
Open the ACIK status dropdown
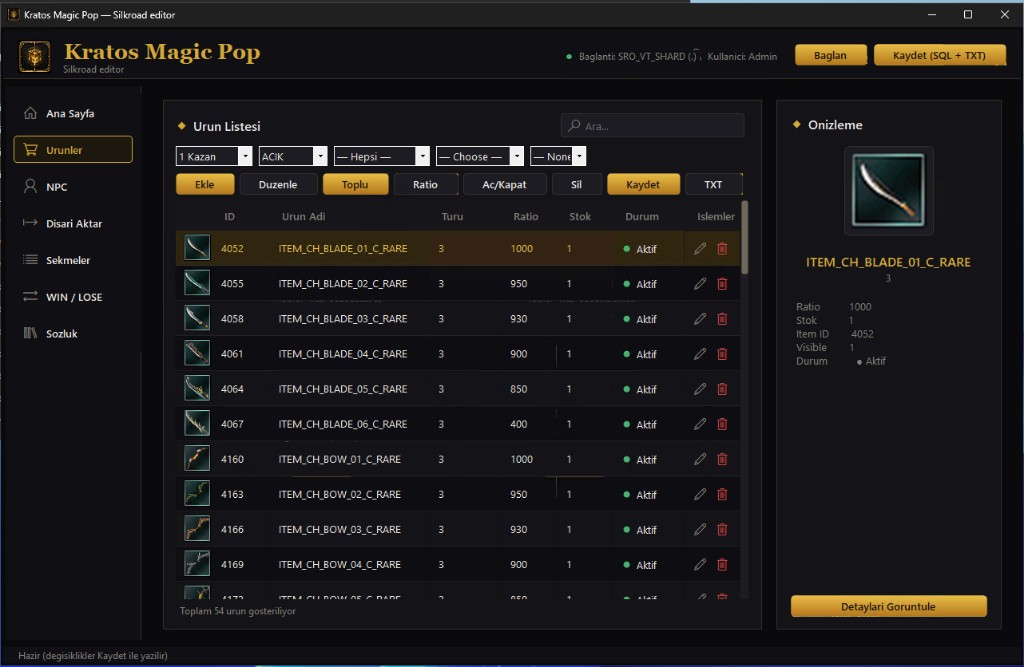click(293, 156)
